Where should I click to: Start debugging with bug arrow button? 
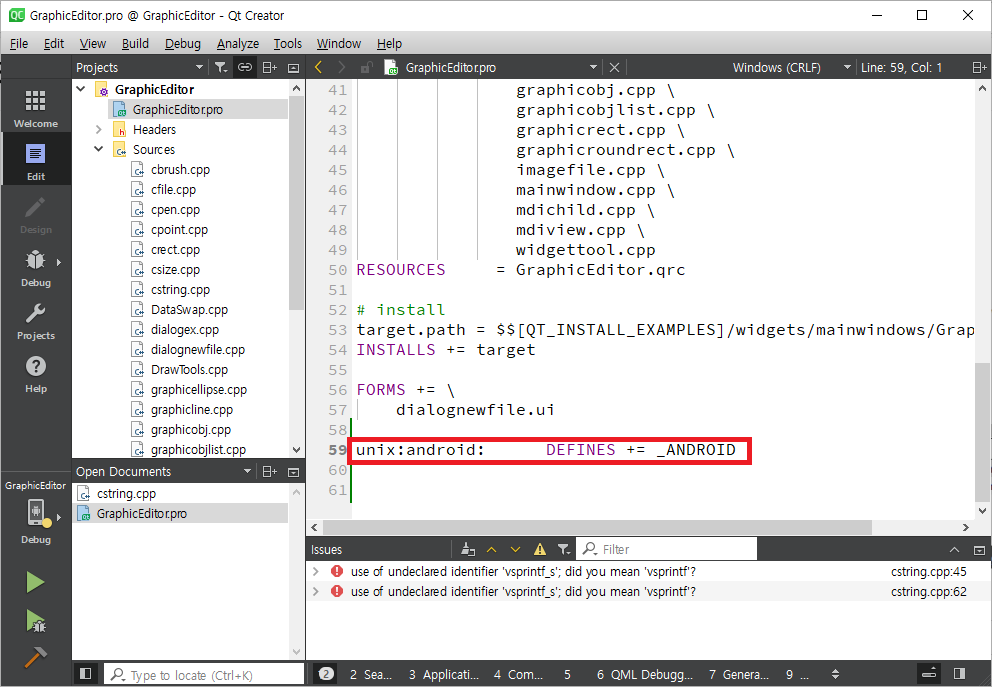35,621
